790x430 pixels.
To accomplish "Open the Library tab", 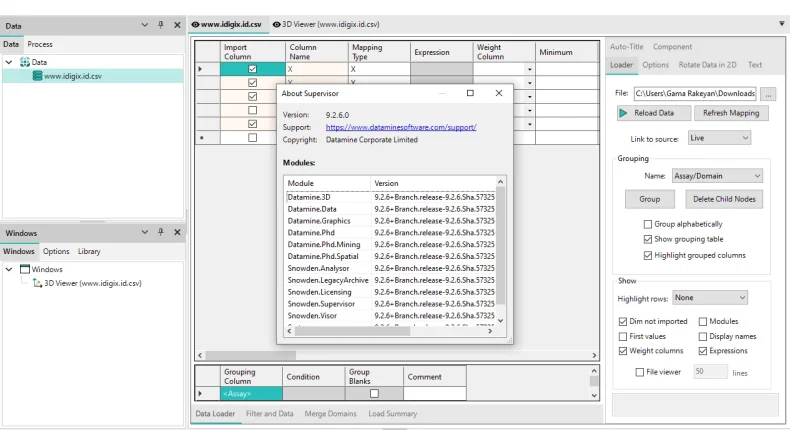I will [x=89, y=251].
